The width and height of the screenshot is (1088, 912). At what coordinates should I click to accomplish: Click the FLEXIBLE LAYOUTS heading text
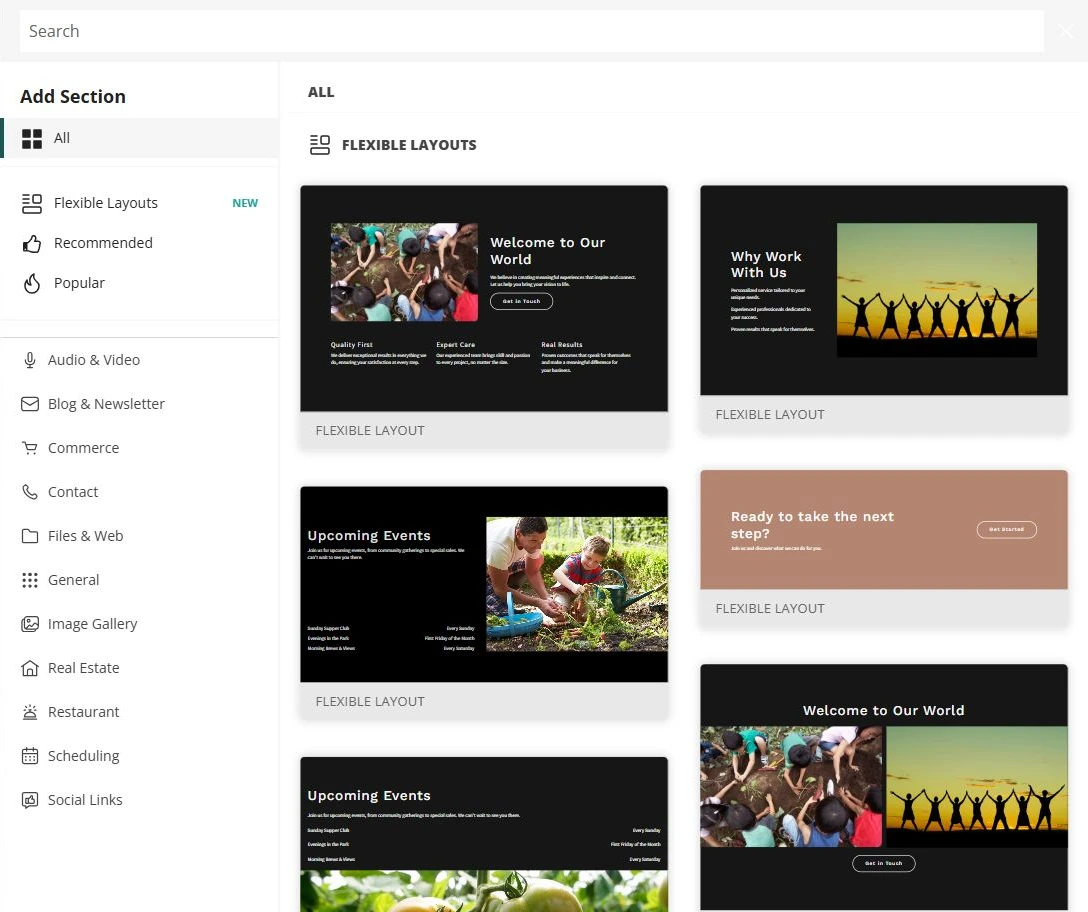409,145
